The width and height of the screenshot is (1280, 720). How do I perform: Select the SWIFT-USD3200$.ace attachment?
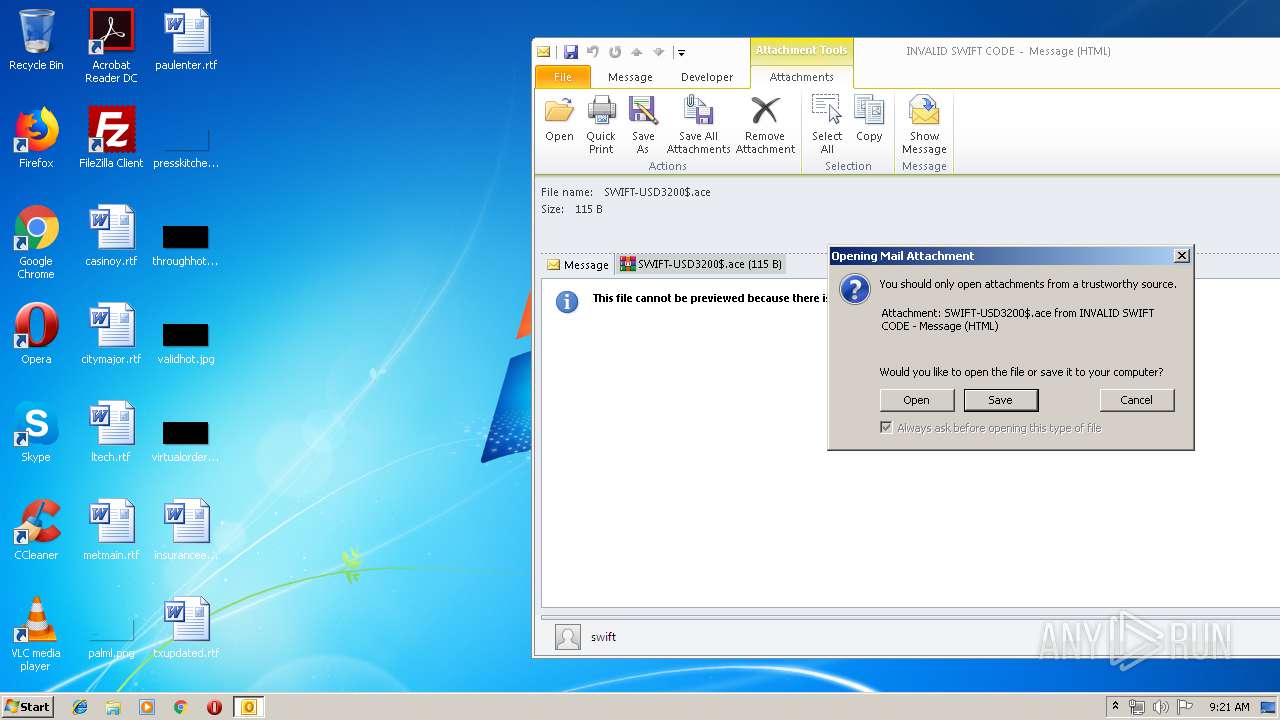click(x=700, y=265)
